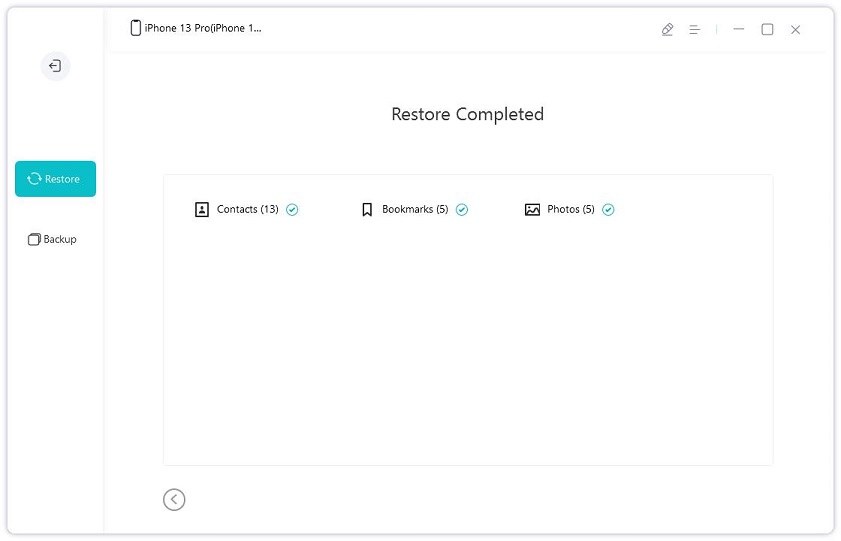Viewport: 841px width, 541px height.
Task: Open the Restore tab in sidebar
Action: click(x=55, y=179)
